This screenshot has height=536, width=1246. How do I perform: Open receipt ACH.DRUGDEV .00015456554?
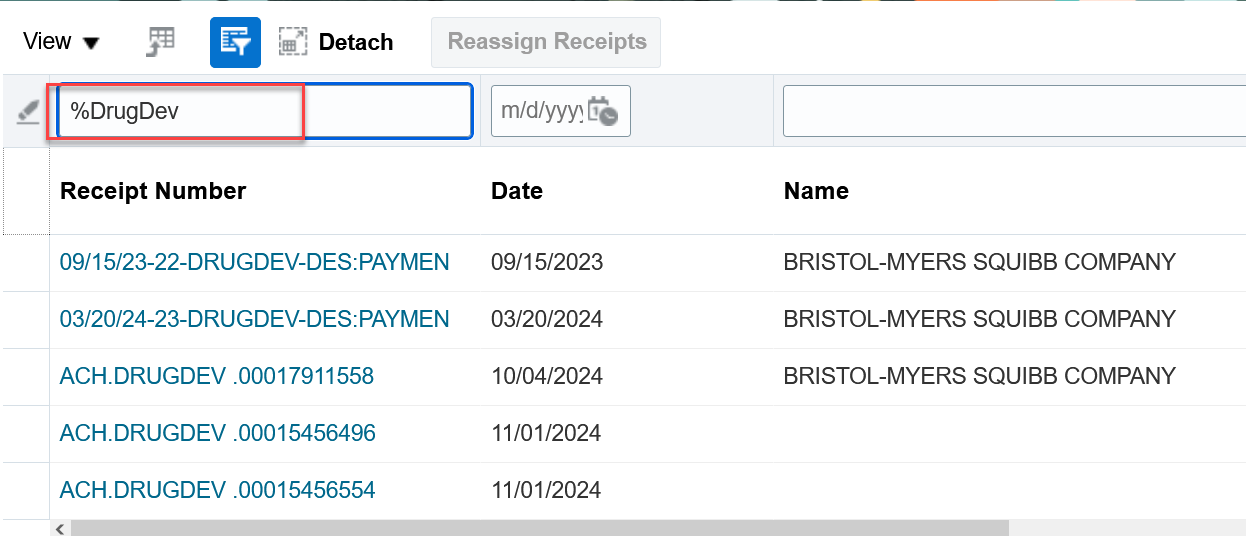[x=217, y=490]
